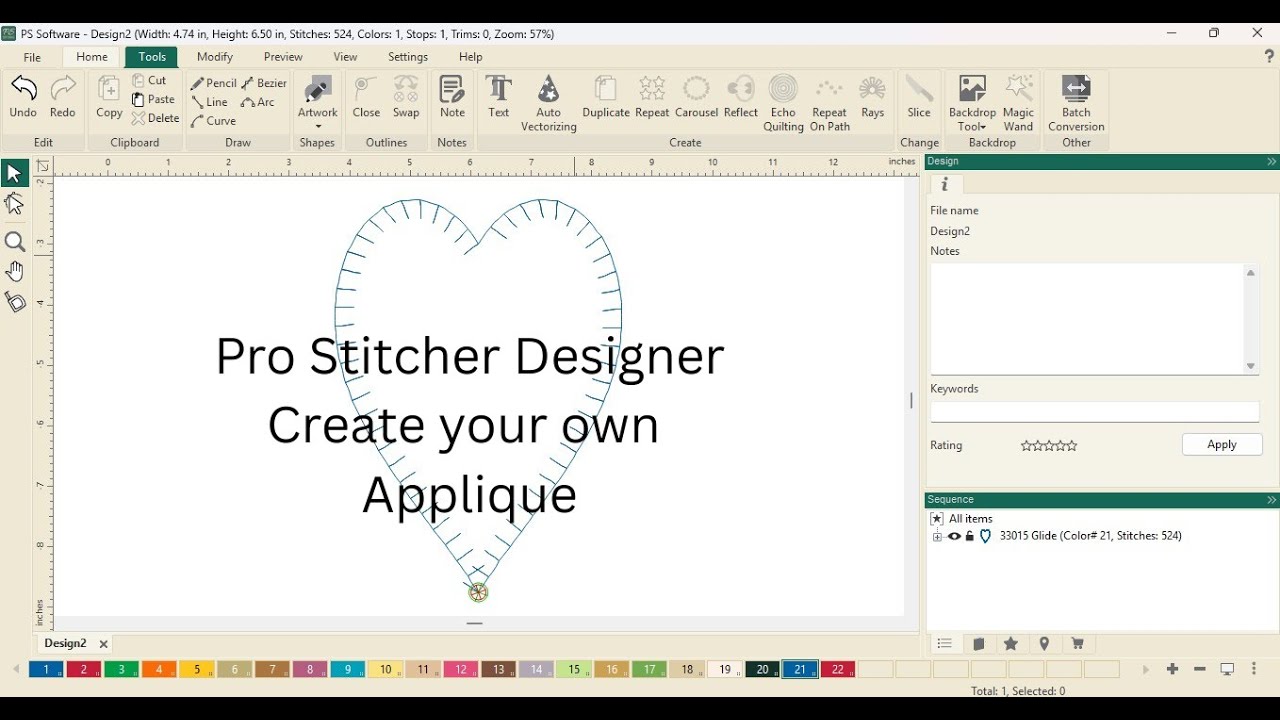
Task: Select the Pan hand tool
Action: [14, 272]
